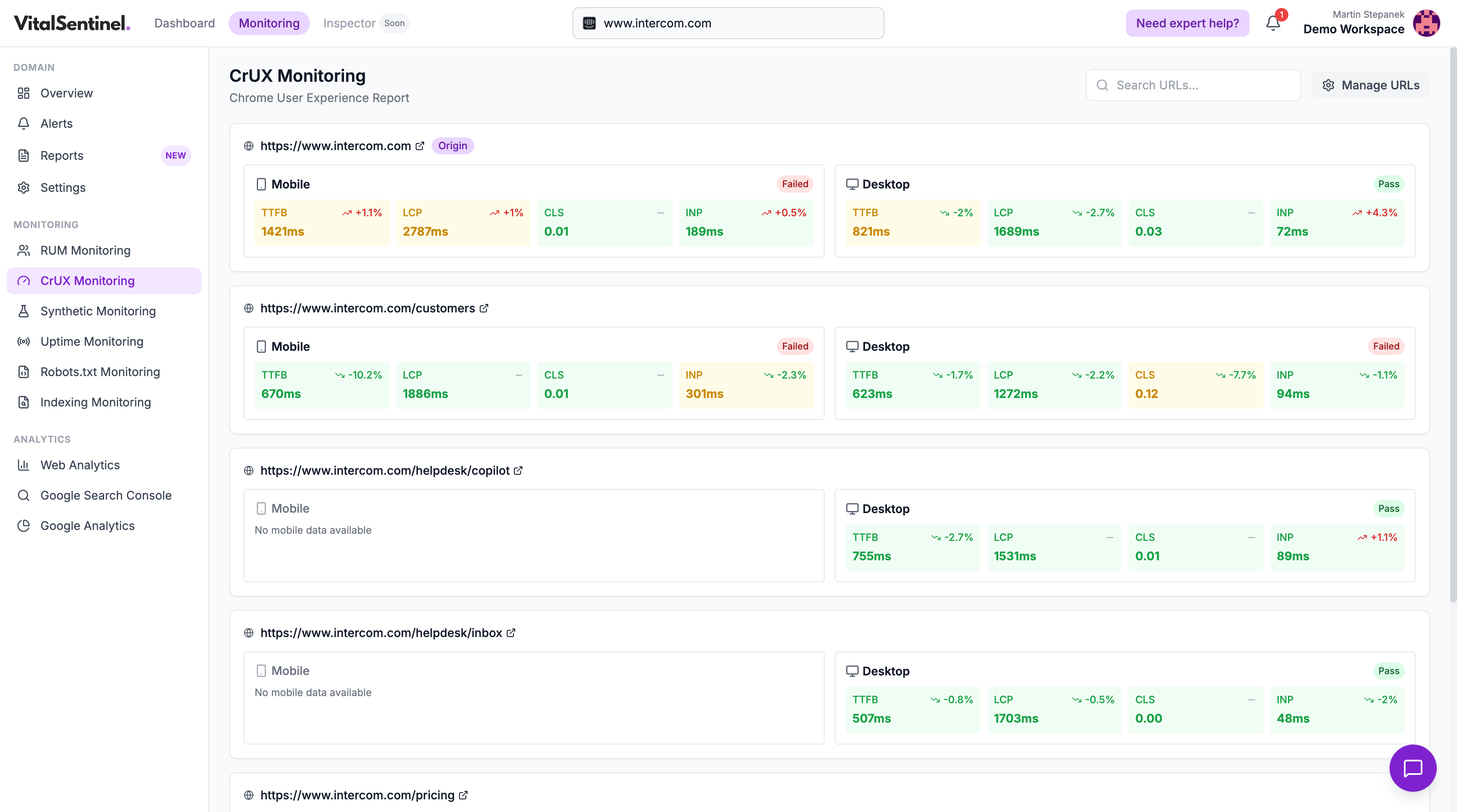Open Robots.txt Monitoring
Image resolution: width=1457 pixels, height=812 pixels.
point(100,371)
